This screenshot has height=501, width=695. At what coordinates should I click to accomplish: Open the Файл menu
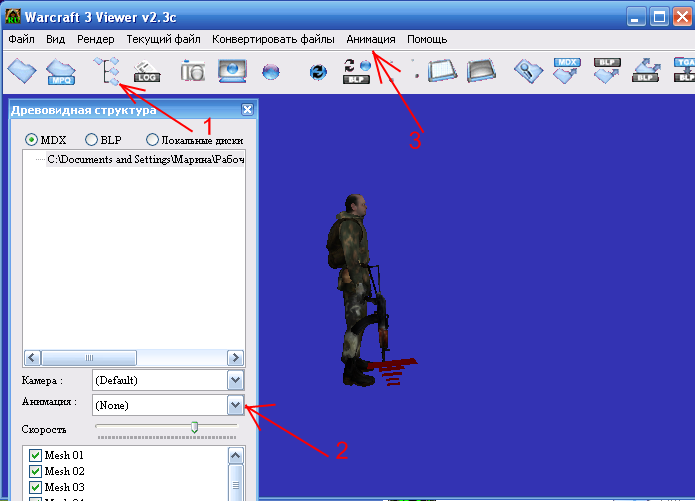(21, 39)
